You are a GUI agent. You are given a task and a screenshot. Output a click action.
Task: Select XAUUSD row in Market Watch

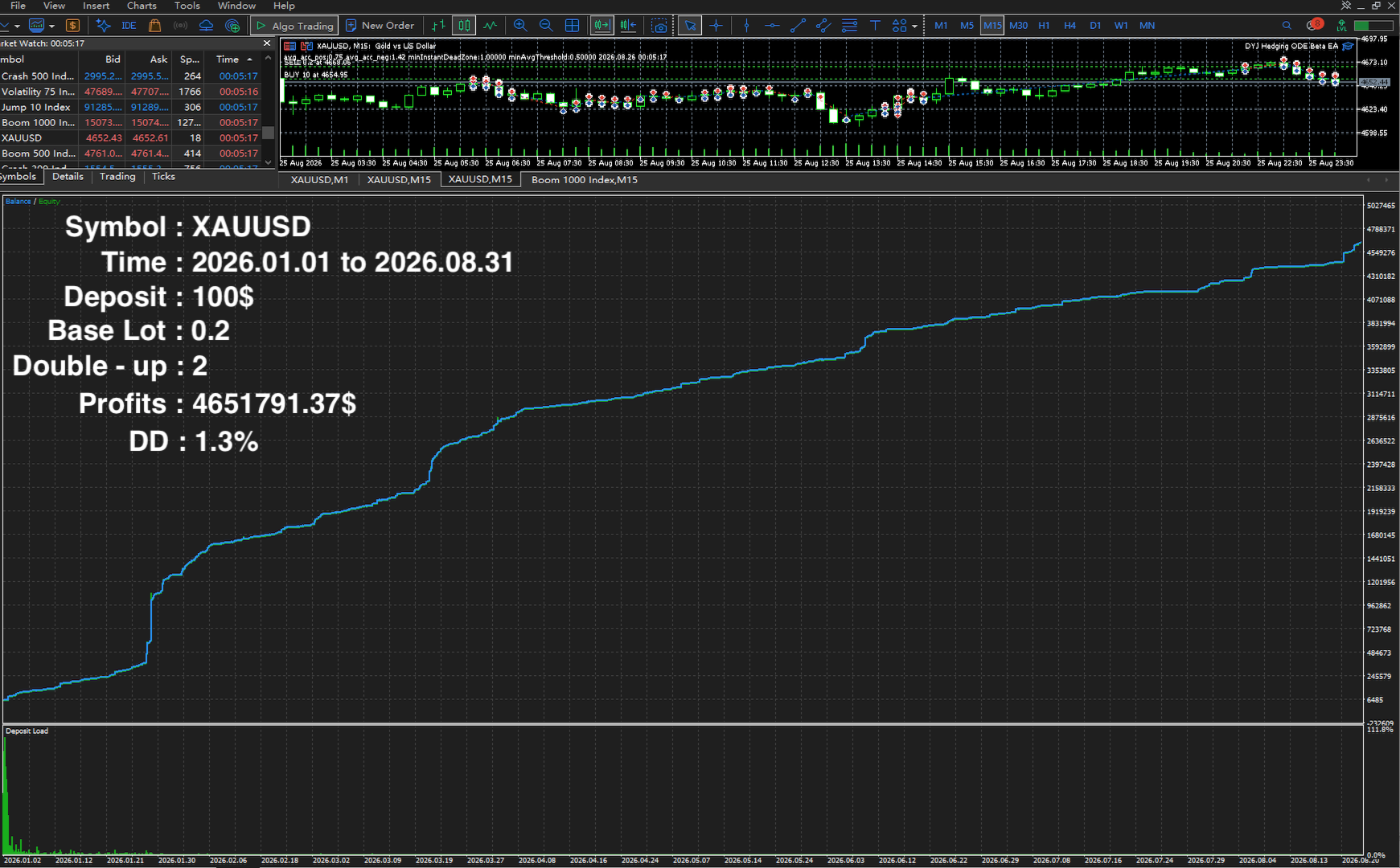click(x=130, y=138)
